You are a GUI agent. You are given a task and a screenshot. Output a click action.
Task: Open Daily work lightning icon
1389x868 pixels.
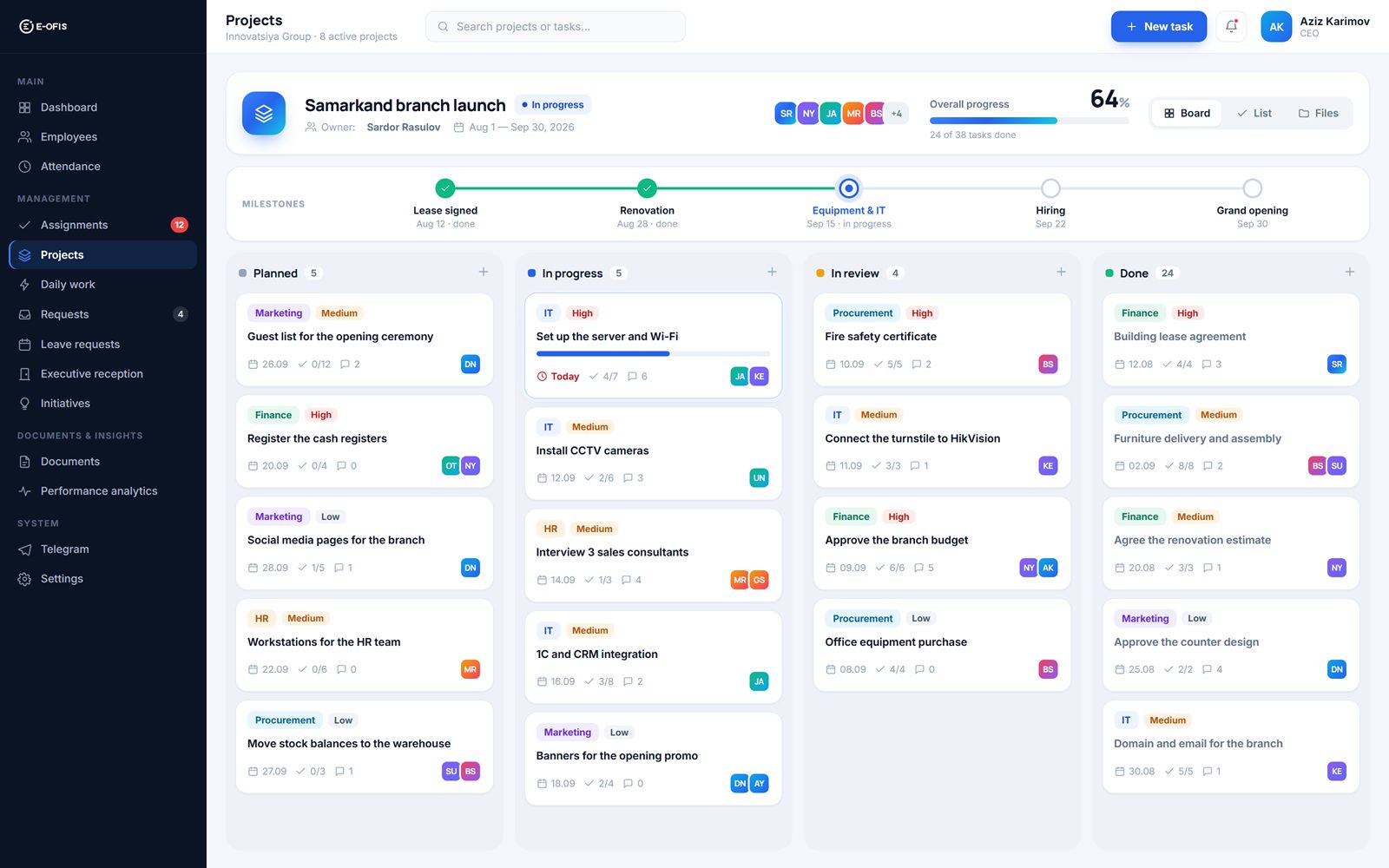point(25,285)
